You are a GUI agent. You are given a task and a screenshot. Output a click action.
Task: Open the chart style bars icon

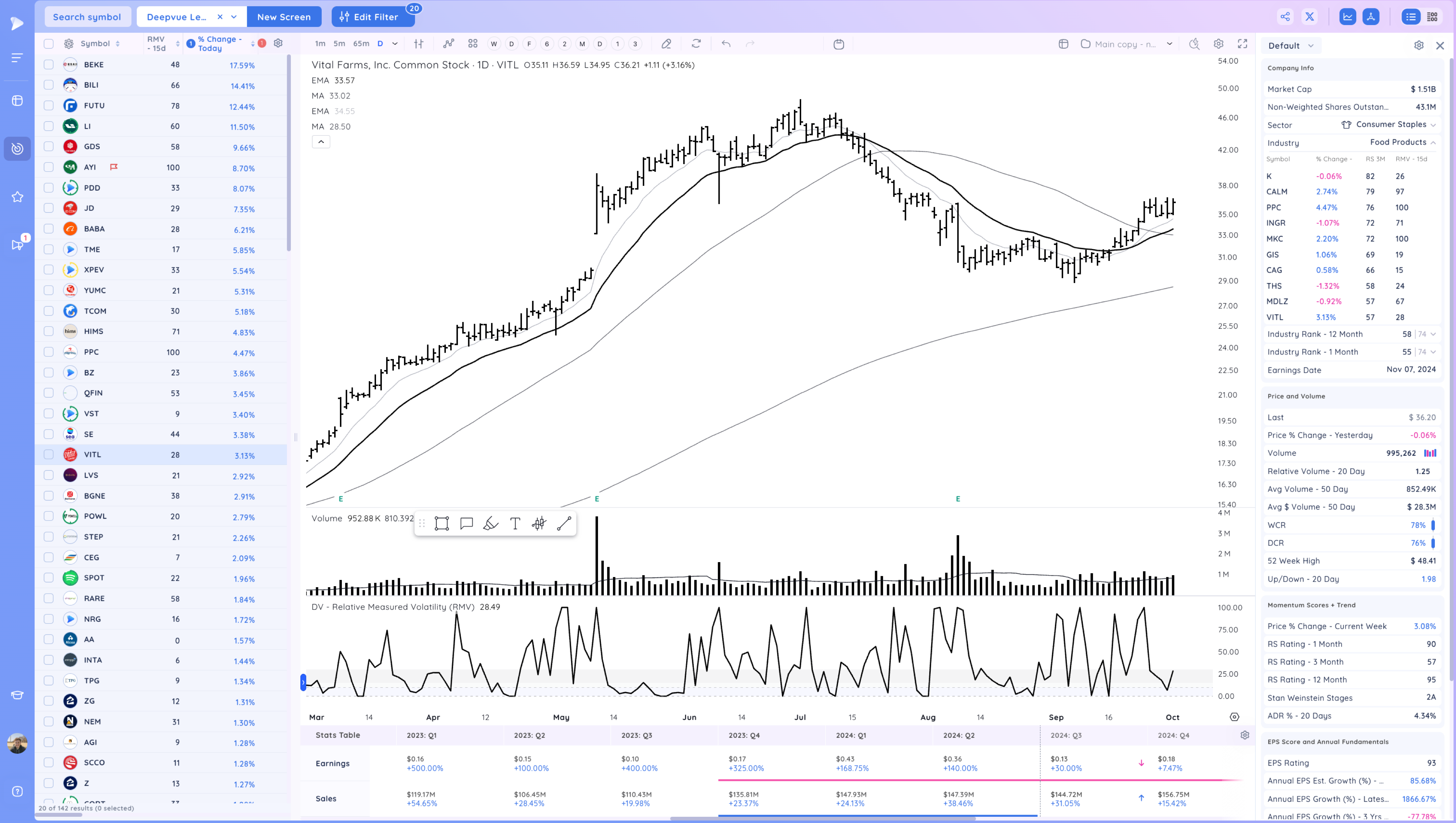pyautogui.click(x=419, y=44)
